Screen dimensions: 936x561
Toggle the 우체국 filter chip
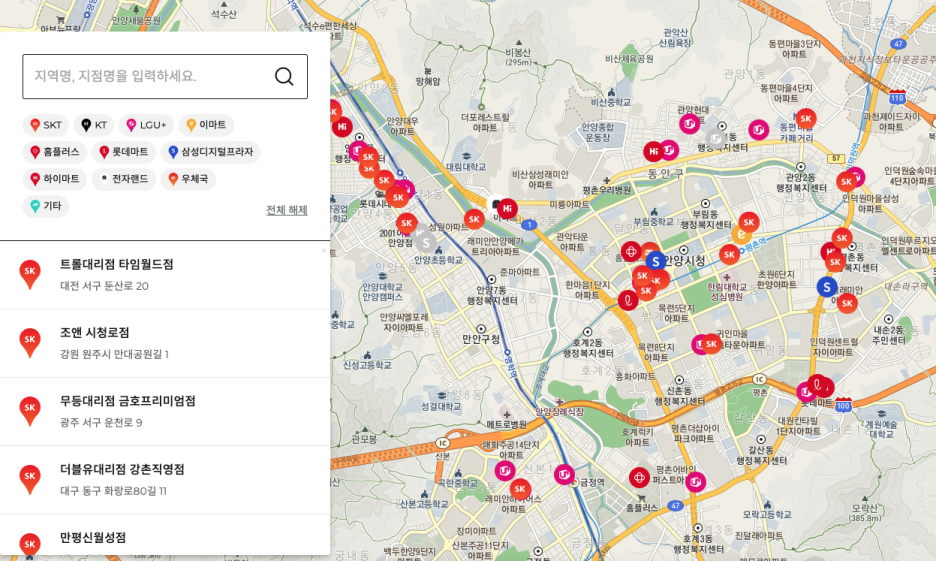[x=188, y=178]
